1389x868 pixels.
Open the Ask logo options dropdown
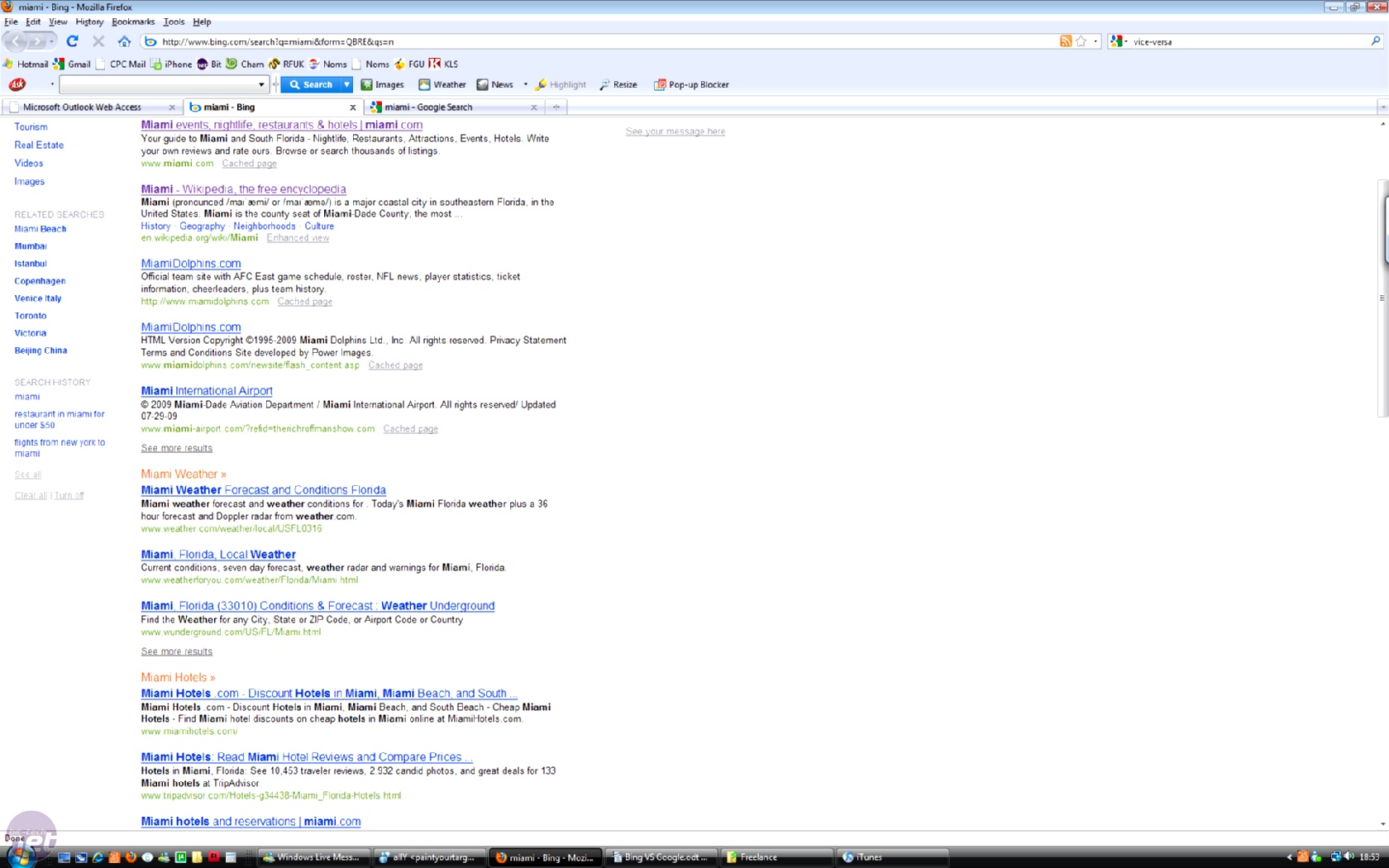[x=52, y=84]
